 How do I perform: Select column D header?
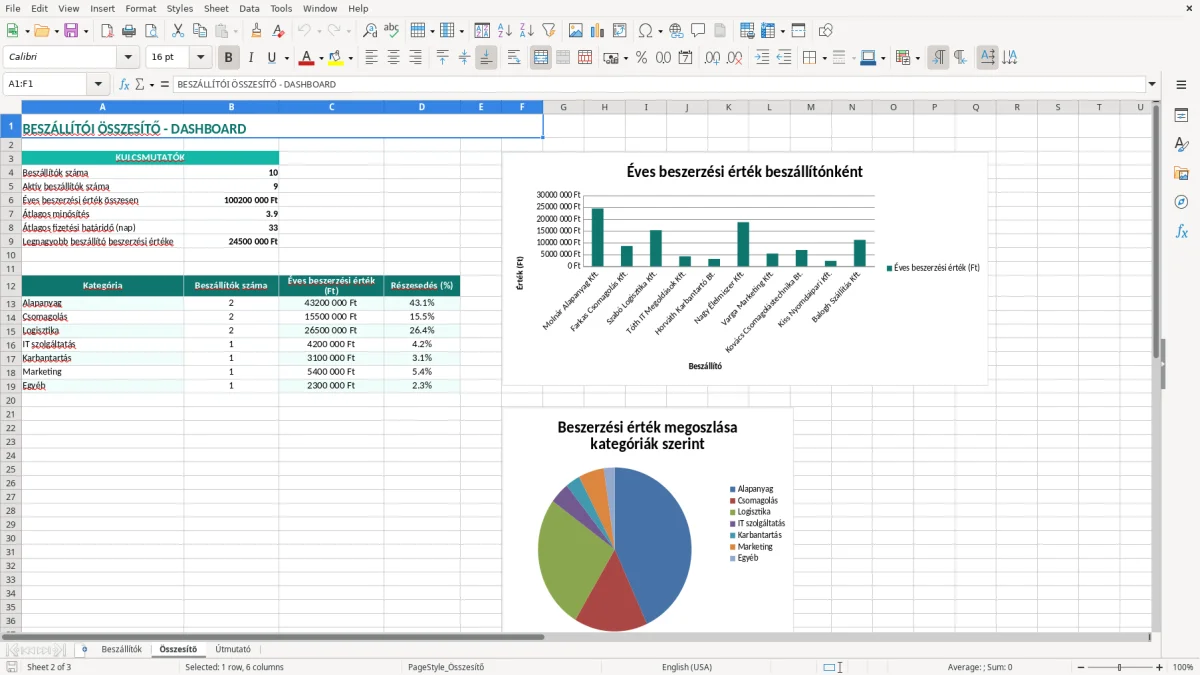pyautogui.click(x=421, y=107)
